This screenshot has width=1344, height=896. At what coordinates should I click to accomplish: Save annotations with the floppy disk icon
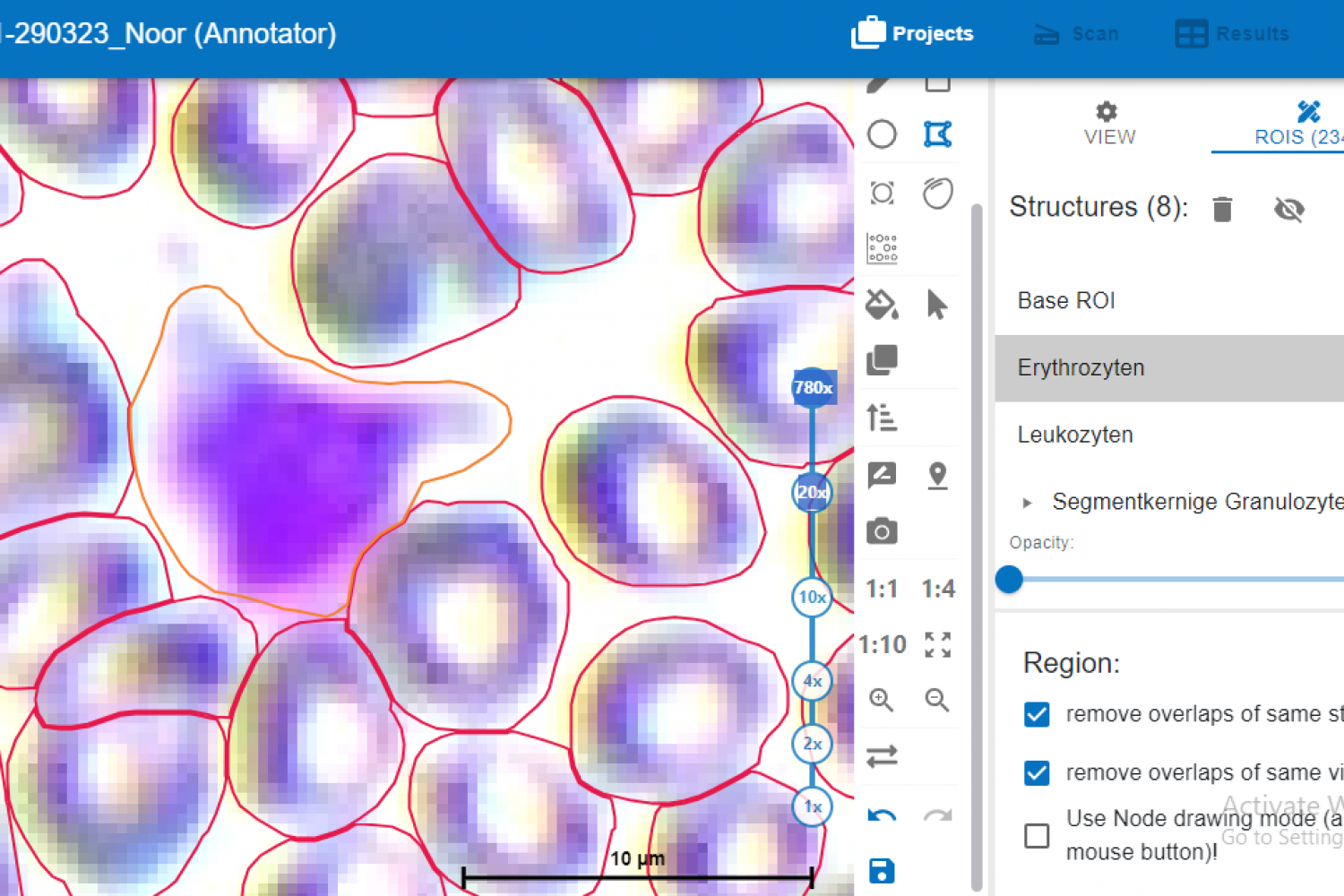(x=882, y=870)
